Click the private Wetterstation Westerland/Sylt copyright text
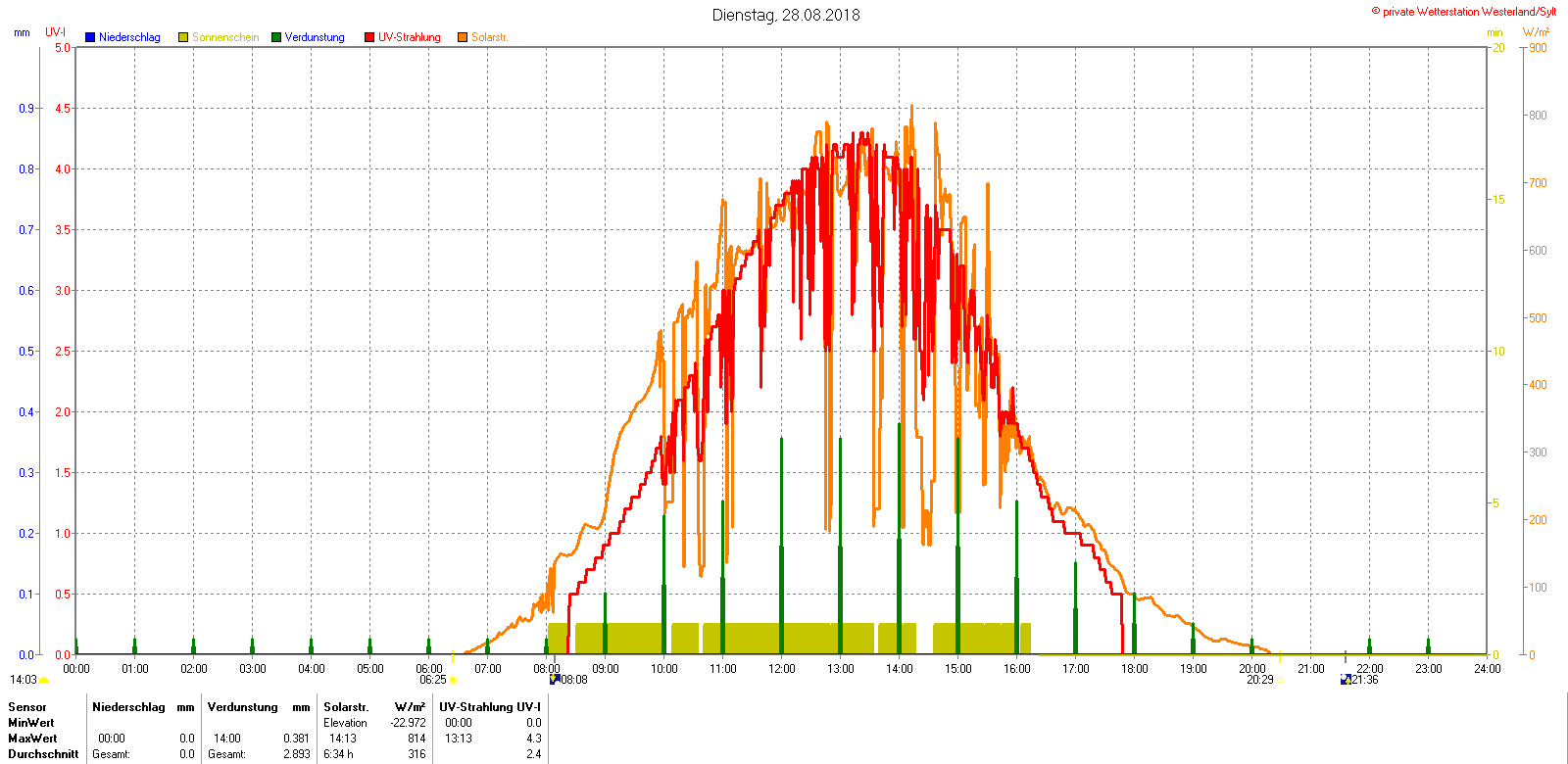The image size is (1568, 764). click(1464, 12)
